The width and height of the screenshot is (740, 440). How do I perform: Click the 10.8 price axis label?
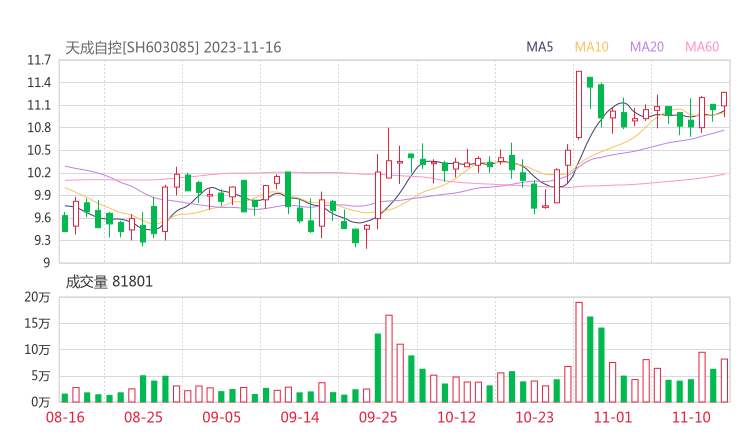pos(39,128)
